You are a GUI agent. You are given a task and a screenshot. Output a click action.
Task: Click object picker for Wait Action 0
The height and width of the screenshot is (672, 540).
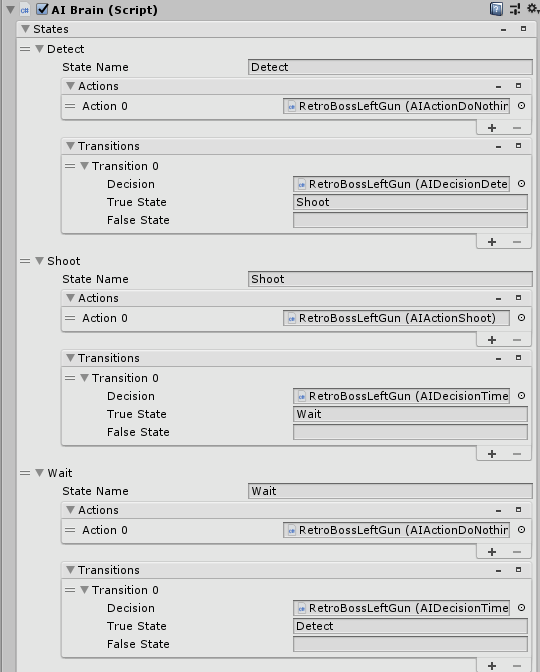(x=521, y=530)
